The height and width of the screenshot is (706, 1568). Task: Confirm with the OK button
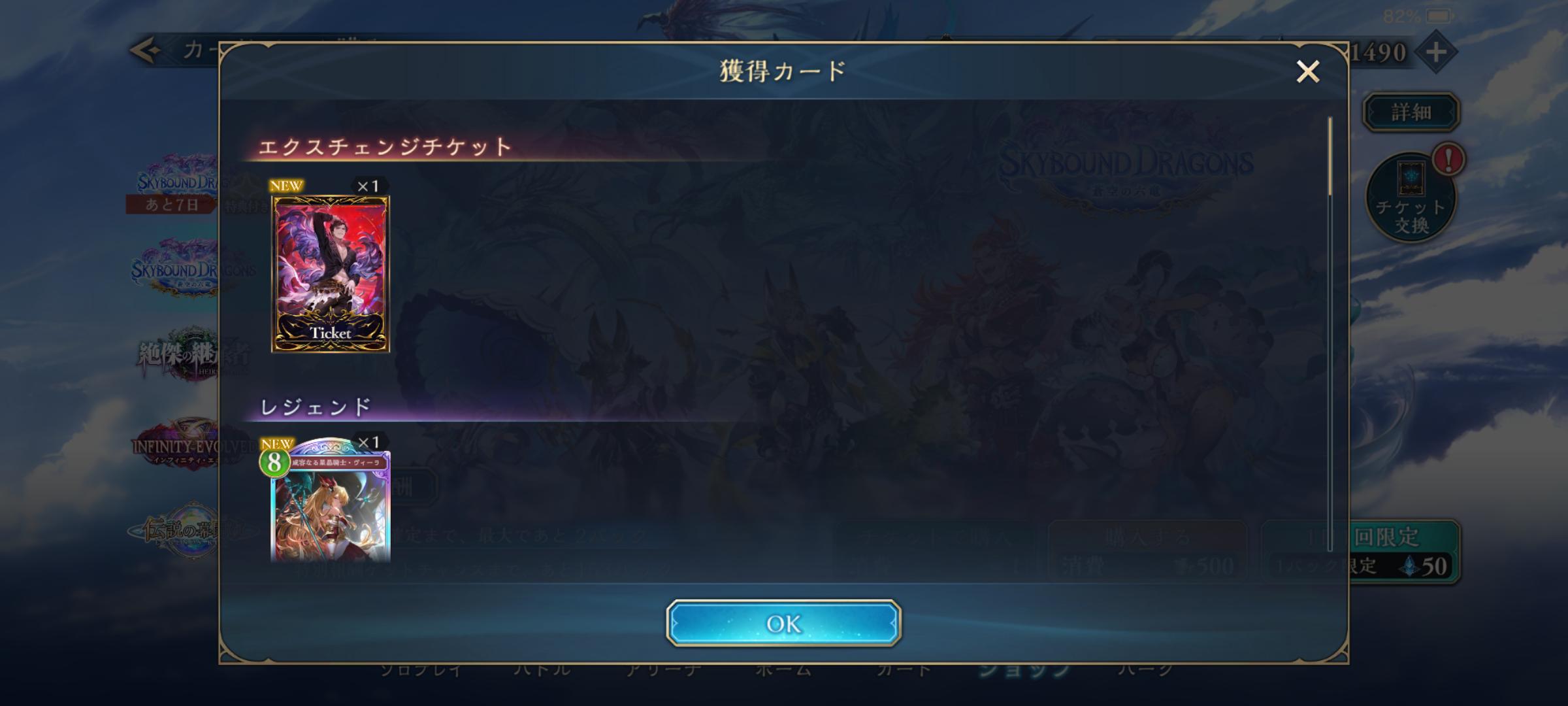[783, 623]
